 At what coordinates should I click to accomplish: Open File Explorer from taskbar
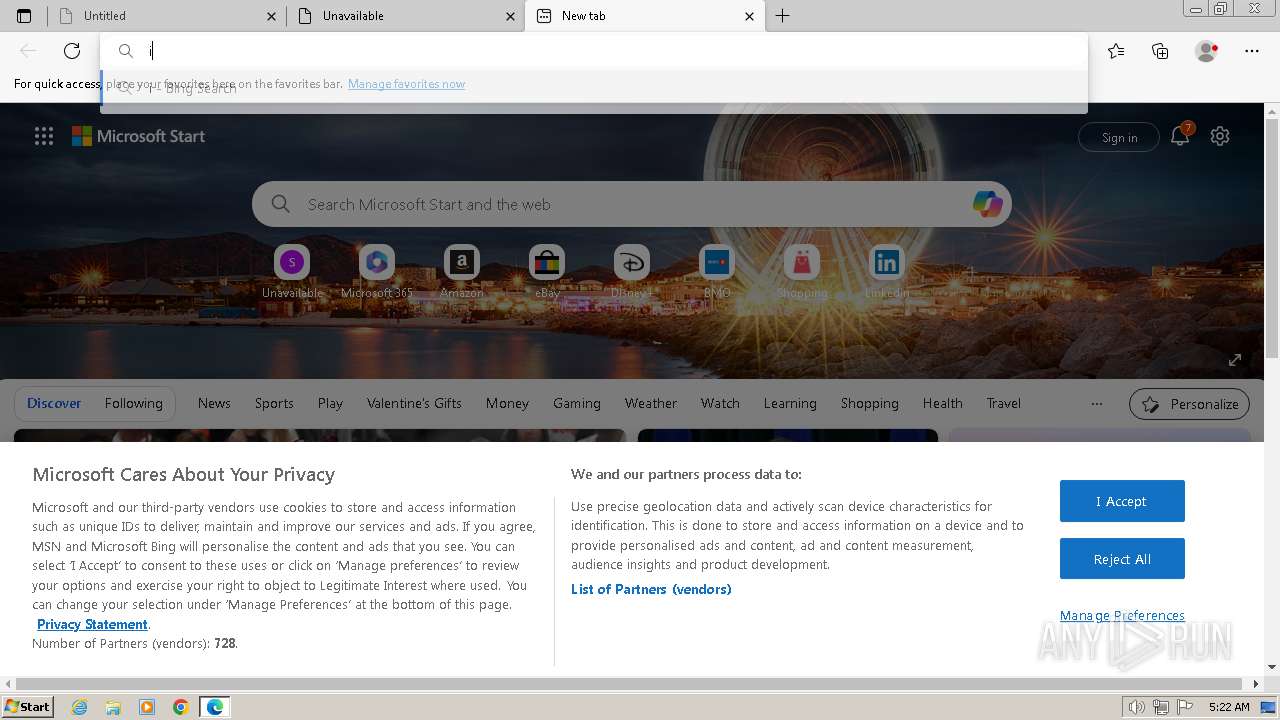[x=113, y=707]
